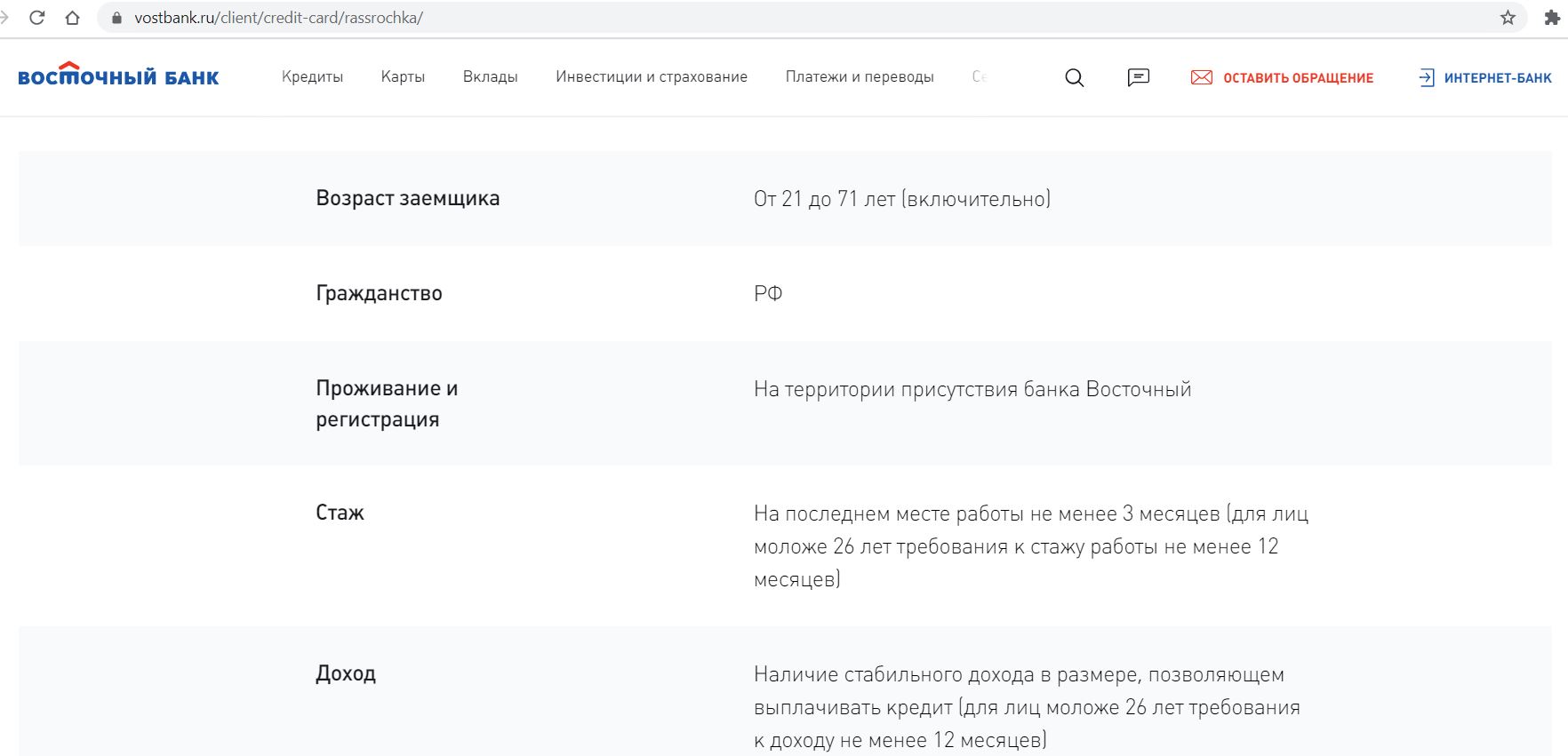The height and width of the screenshot is (756, 1568).
Task: Click the 'РФ' value text
Action: 768,293
